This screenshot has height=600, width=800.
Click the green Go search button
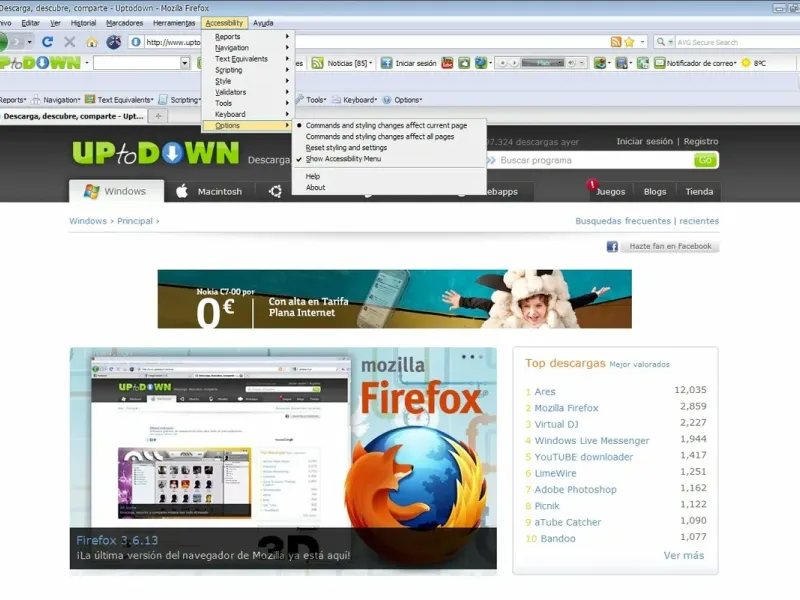pos(706,160)
